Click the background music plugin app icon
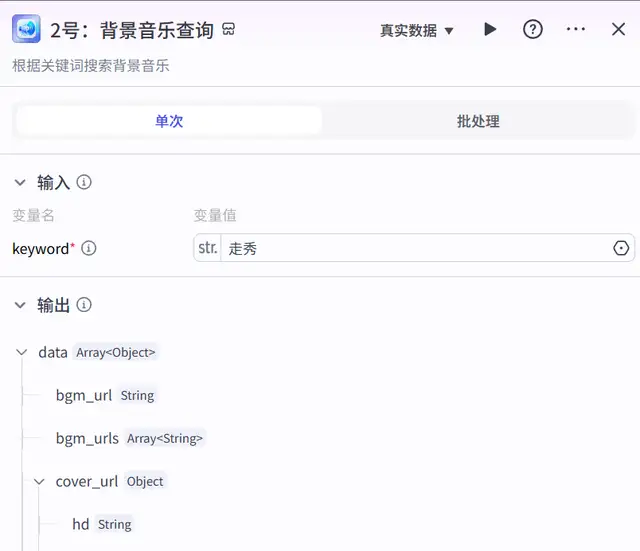Viewport: 640px width, 551px height. coord(26,29)
